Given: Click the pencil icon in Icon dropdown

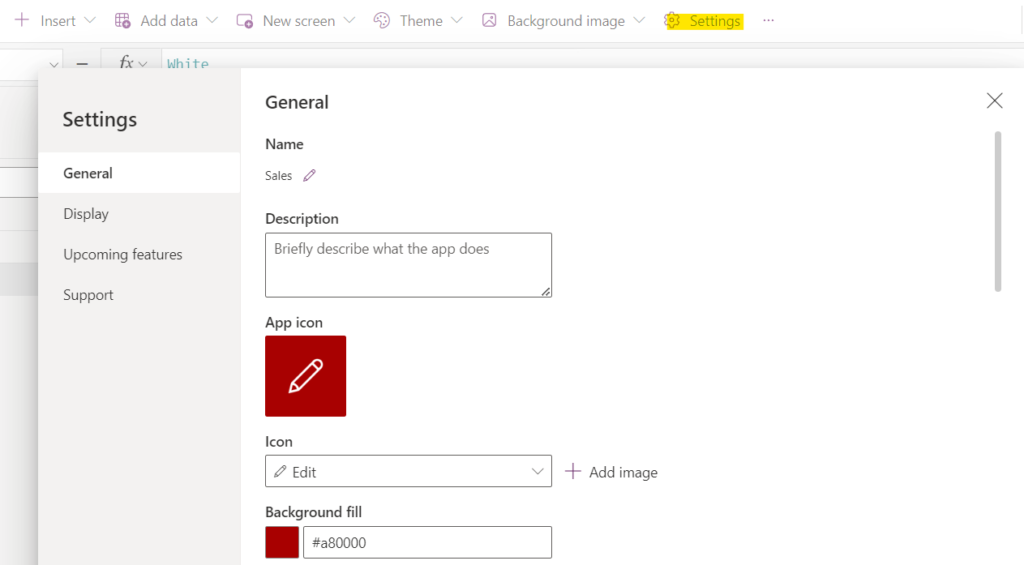Looking at the screenshot, I should [280, 472].
